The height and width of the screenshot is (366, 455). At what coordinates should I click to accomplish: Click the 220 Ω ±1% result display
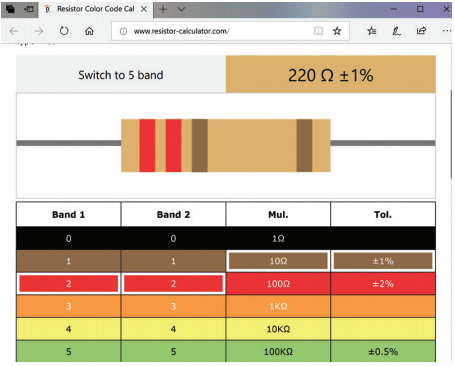pyautogui.click(x=331, y=74)
